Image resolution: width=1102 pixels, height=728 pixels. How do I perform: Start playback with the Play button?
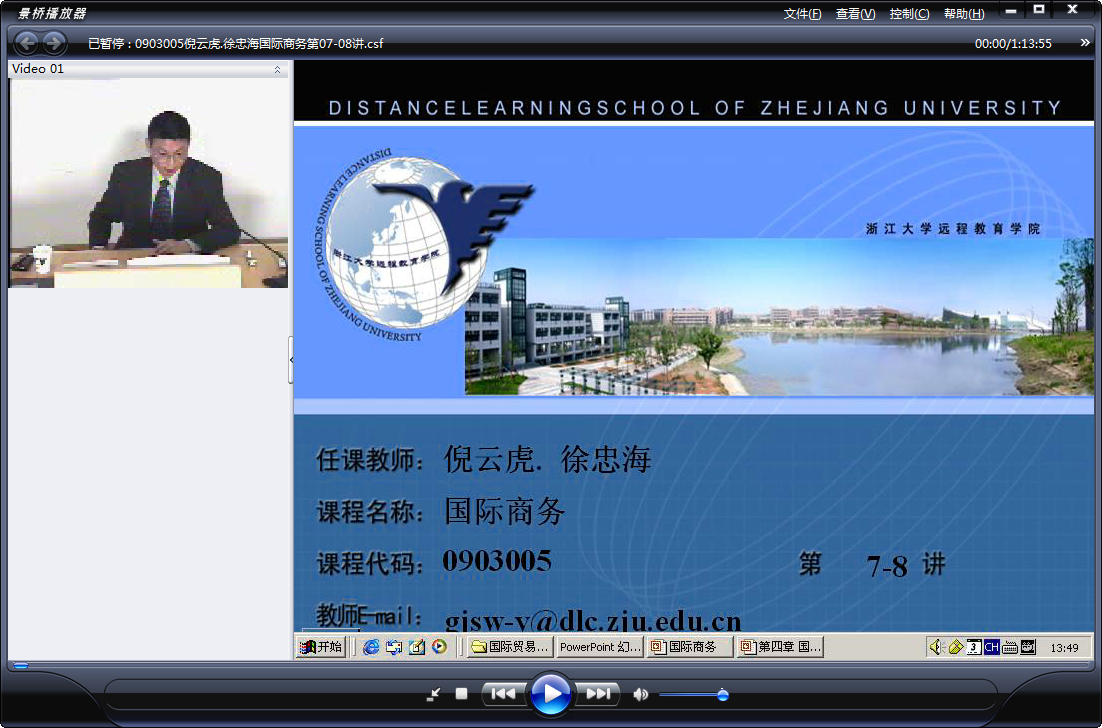tap(551, 694)
